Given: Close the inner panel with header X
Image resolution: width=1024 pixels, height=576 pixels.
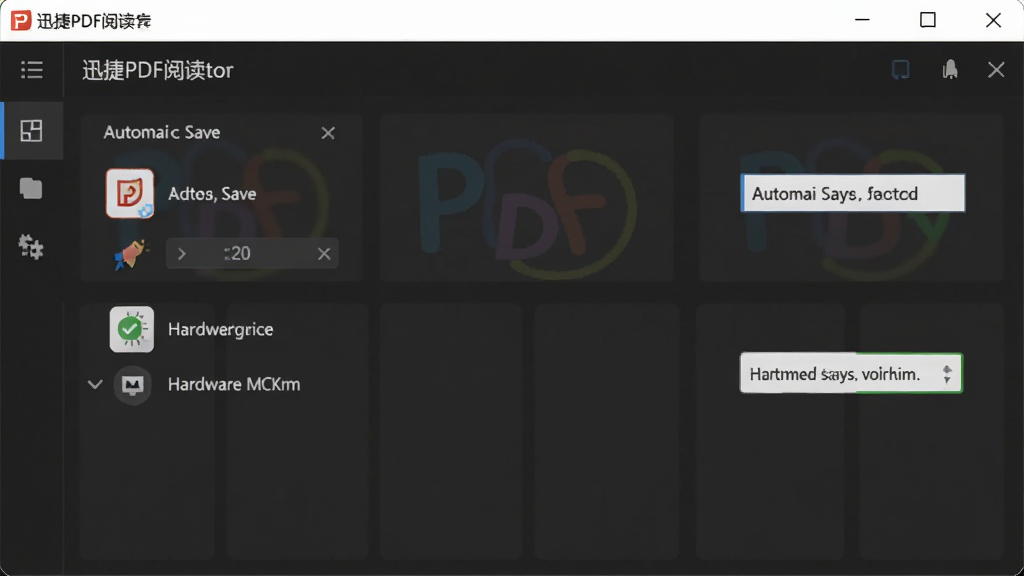Looking at the screenshot, I should pos(996,69).
